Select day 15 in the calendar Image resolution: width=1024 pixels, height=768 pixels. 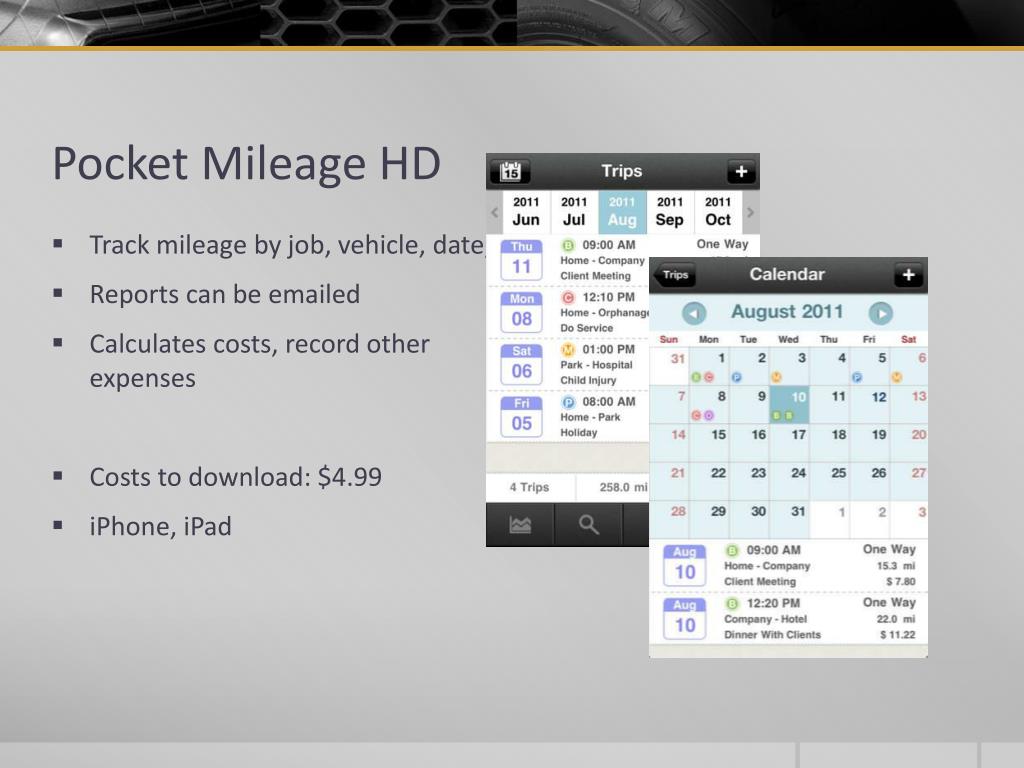coord(710,443)
